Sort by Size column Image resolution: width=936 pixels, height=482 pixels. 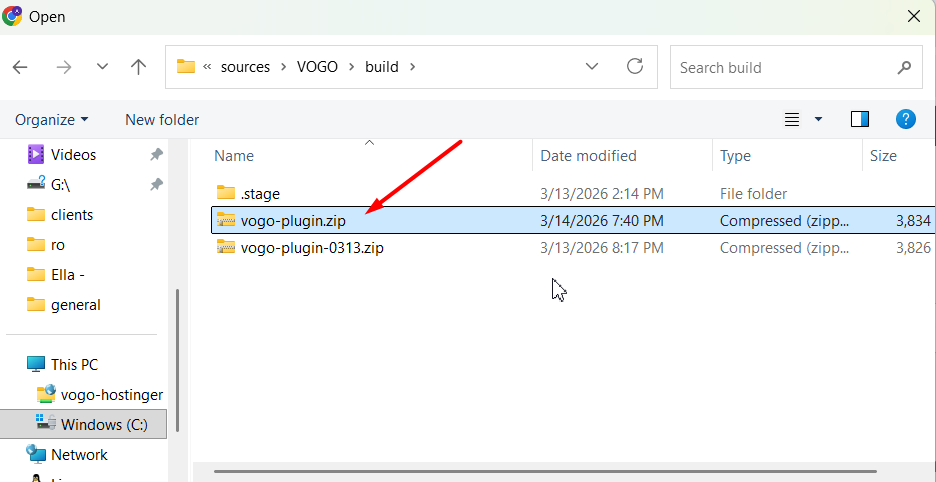tap(883, 156)
